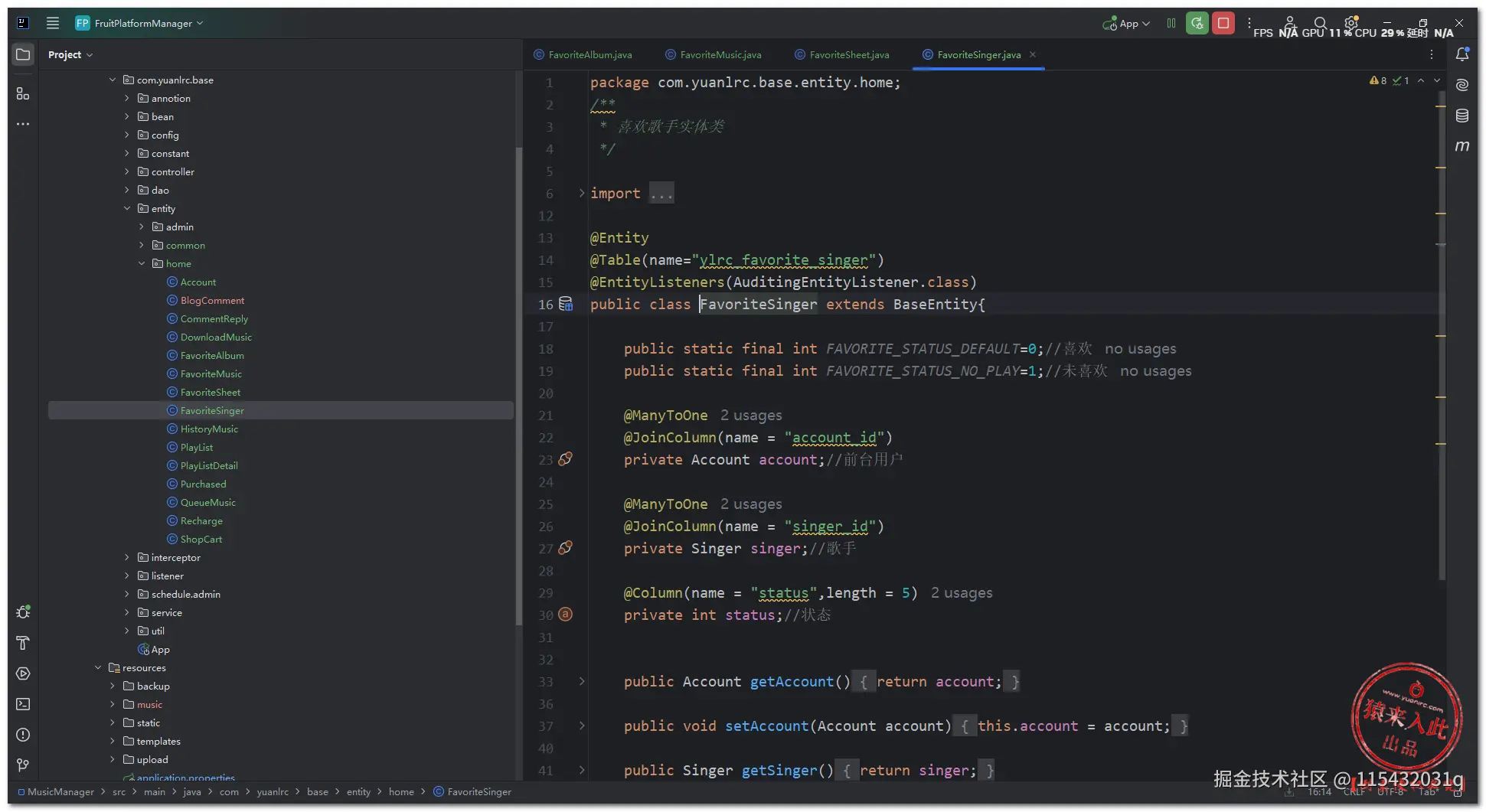1486x812 pixels.
Task: Switch to the FavoriteMusic.java tab
Action: tap(714, 54)
